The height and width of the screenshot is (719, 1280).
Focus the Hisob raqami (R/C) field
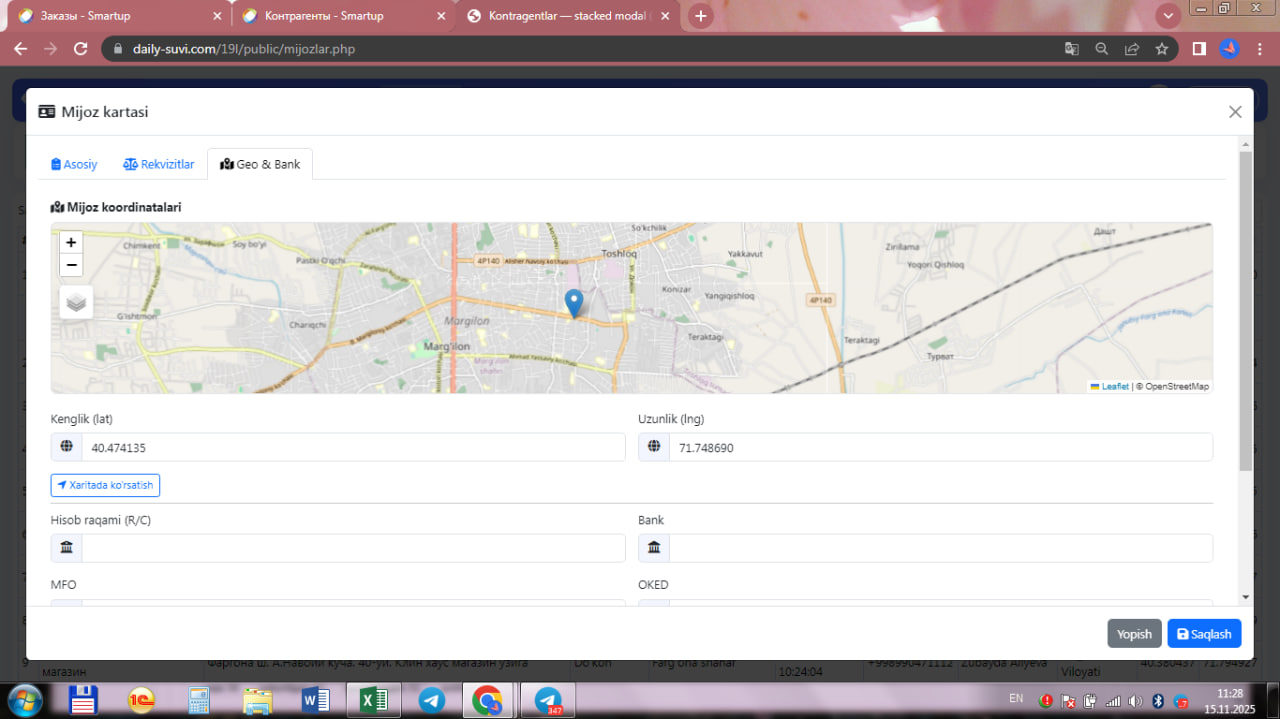point(352,548)
